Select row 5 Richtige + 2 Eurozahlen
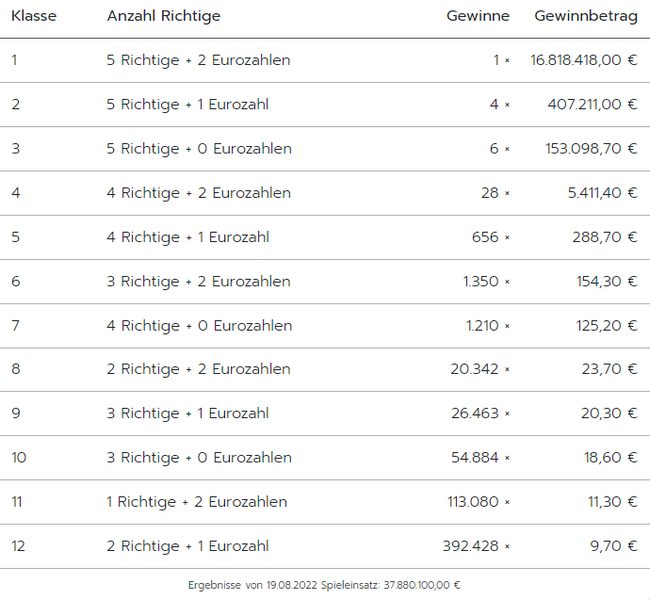 pos(325,61)
